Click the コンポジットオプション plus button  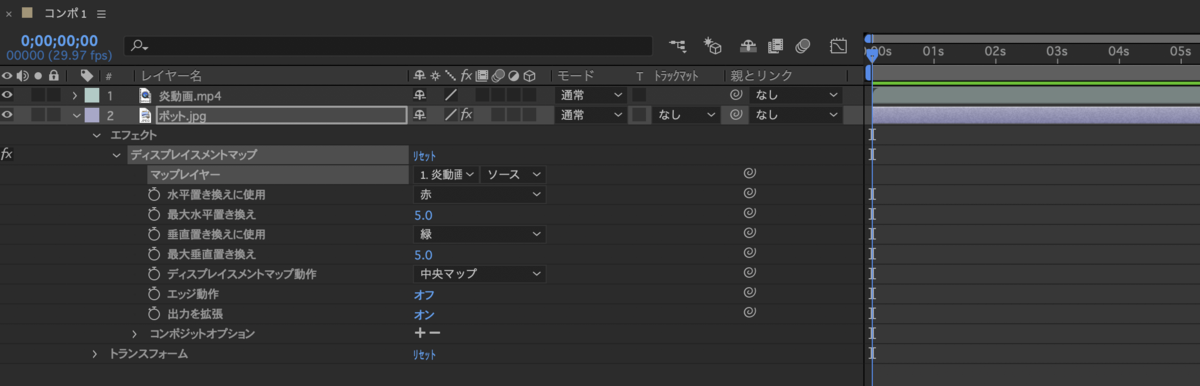point(420,333)
